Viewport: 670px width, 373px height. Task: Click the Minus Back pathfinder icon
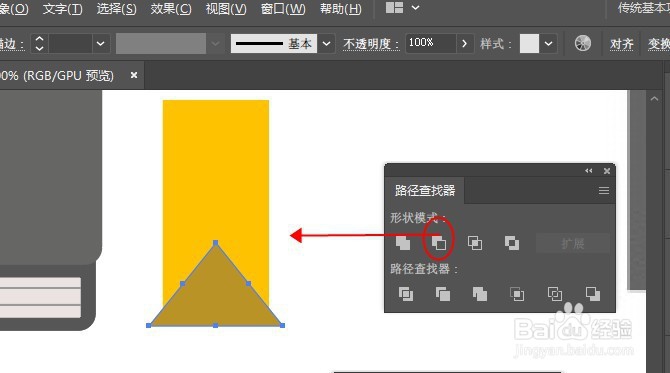click(592, 294)
